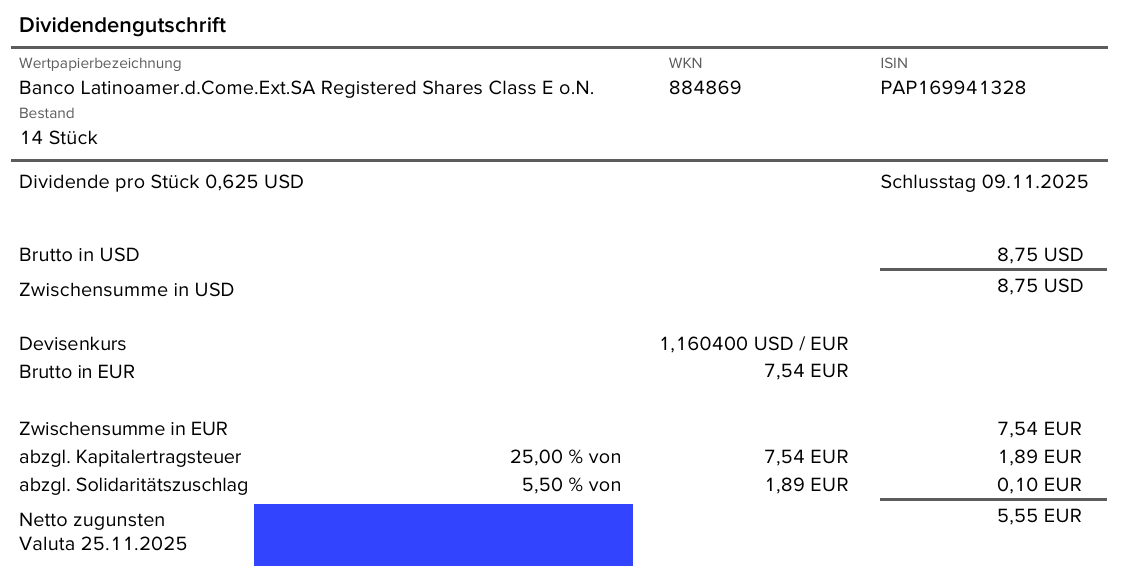Click the Zwischensumme in EUR label

tap(124, 429)
